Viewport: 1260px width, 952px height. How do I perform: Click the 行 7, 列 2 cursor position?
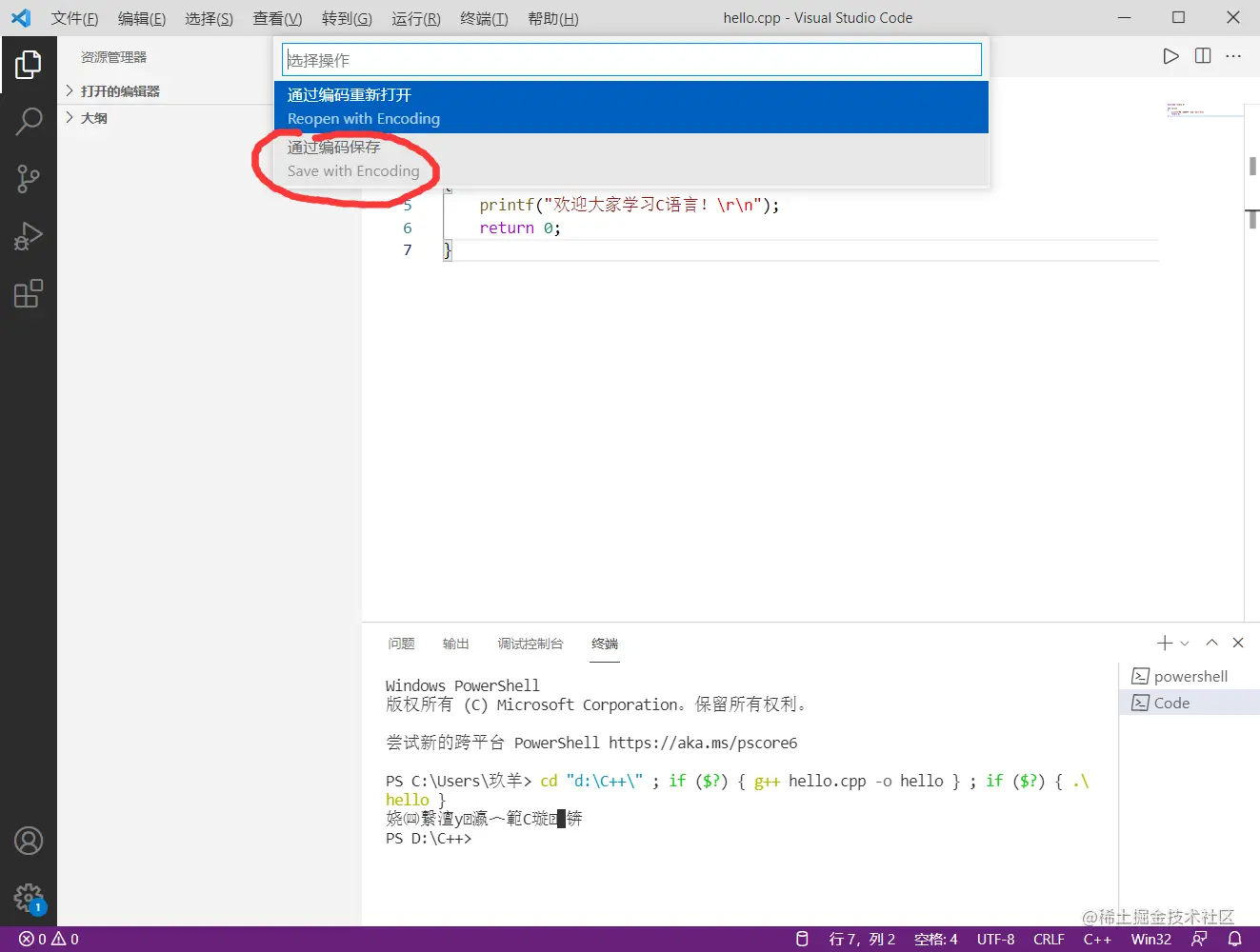(x=862, y=939)
